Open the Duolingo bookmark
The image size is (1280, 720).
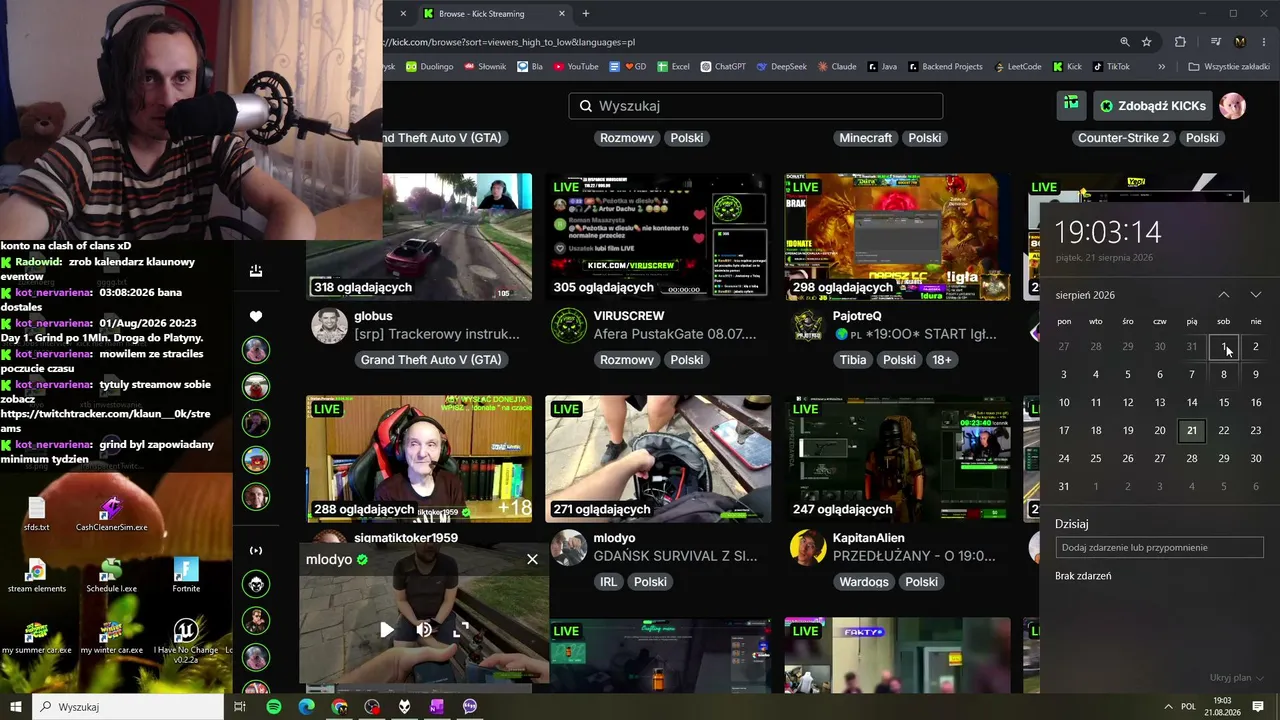(430, 67)
